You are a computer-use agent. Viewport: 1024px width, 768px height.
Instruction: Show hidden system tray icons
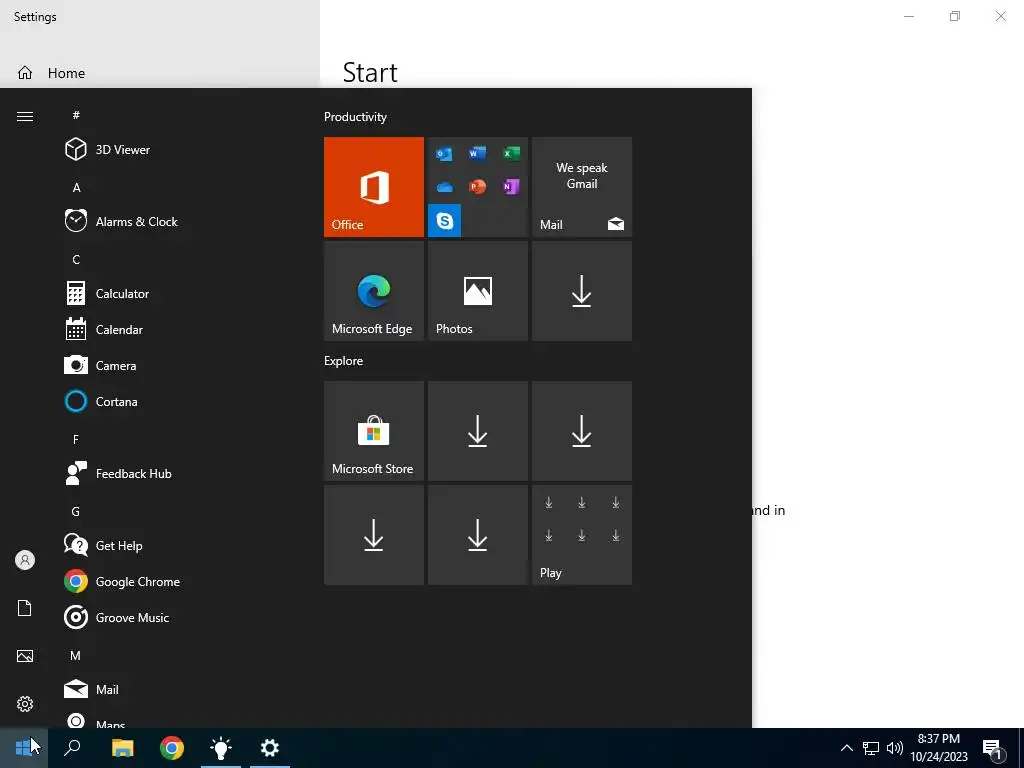click(x=846, y=748)
